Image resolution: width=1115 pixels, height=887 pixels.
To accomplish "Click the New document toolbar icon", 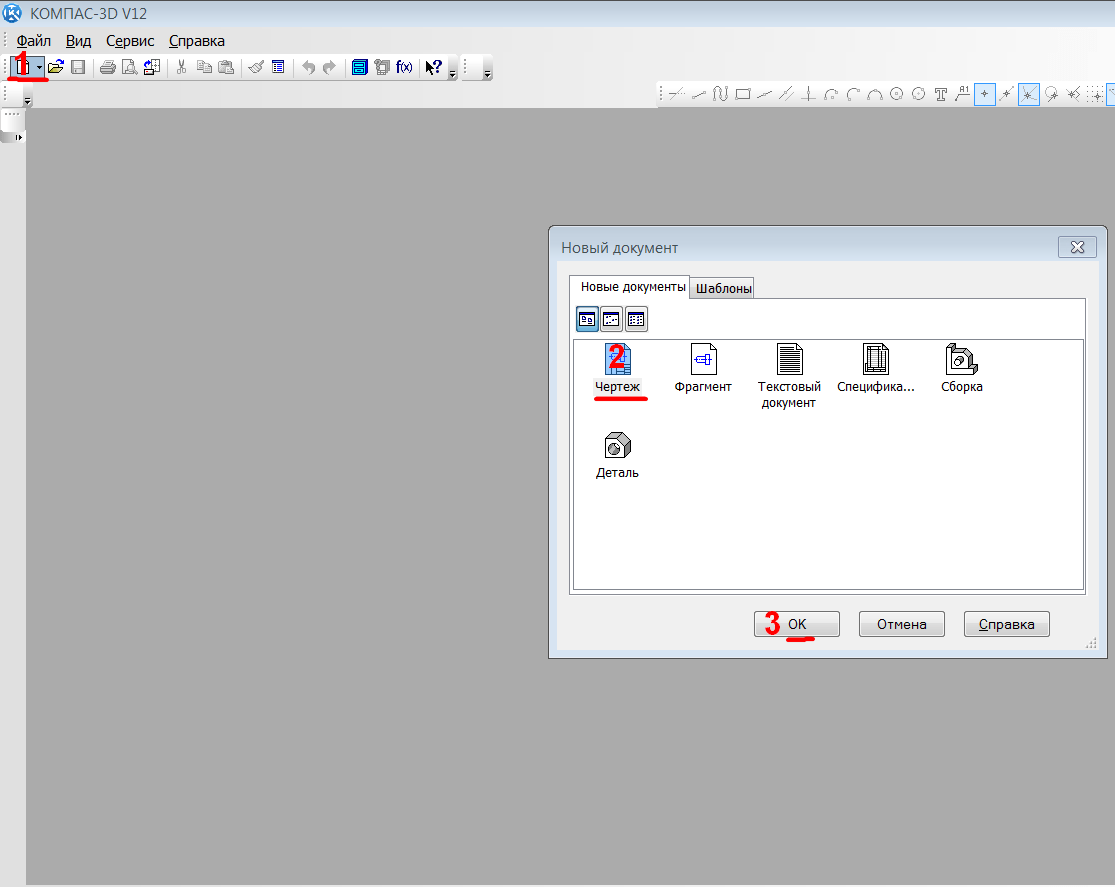I will 23,67.
